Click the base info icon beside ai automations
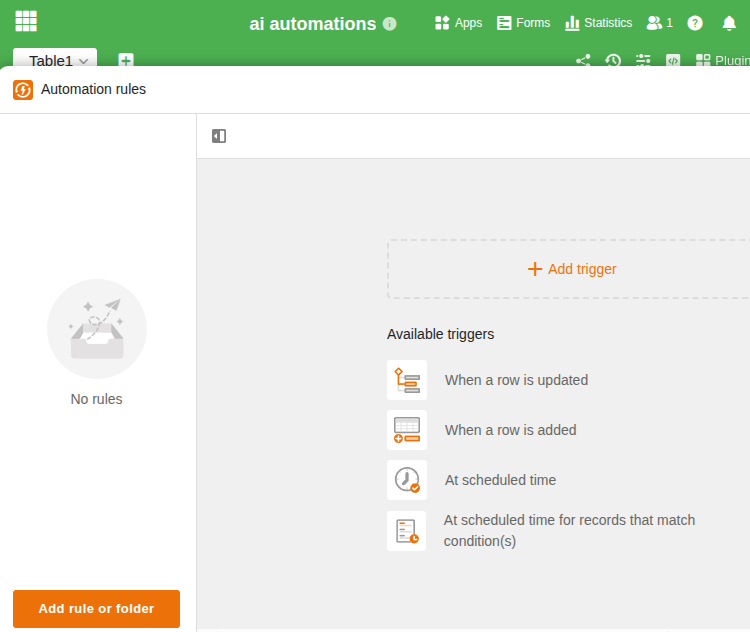Screen dimensions: 750x632 pyautogui.click(x=390, y=24)
